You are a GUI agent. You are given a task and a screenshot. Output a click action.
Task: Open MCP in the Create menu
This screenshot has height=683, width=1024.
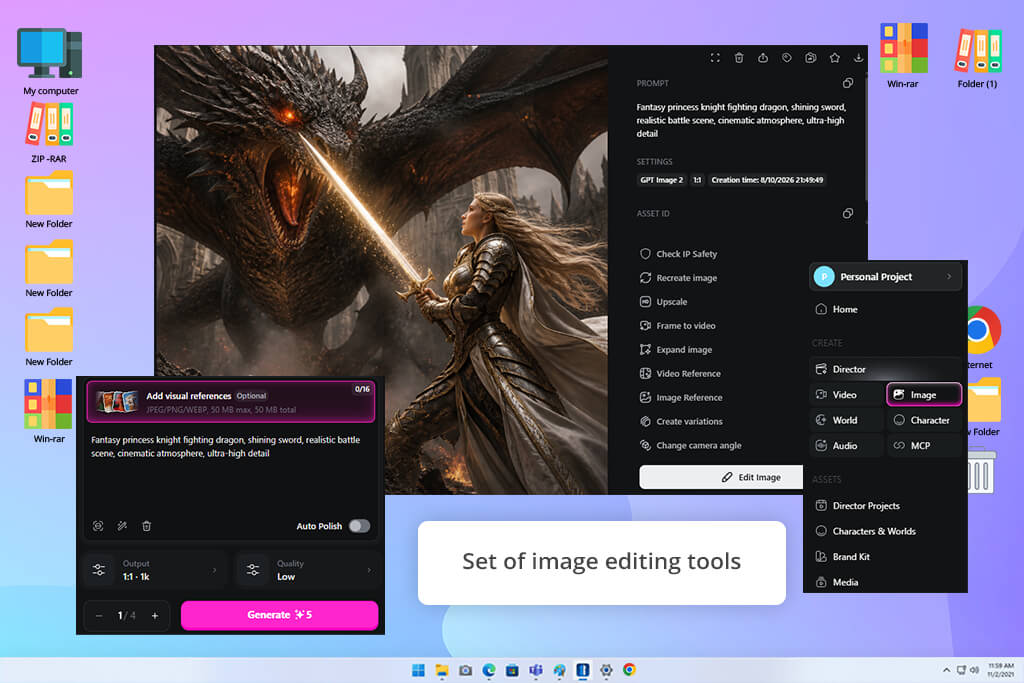[x=923, y=446]
